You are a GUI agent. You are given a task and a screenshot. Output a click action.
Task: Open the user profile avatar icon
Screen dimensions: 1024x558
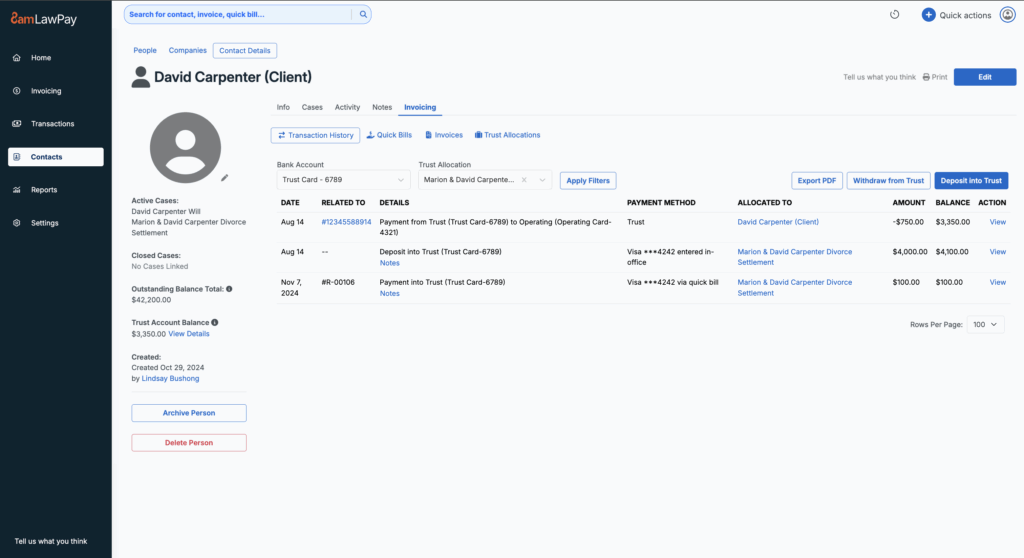pyautogui.click(x=1007, y=15)
